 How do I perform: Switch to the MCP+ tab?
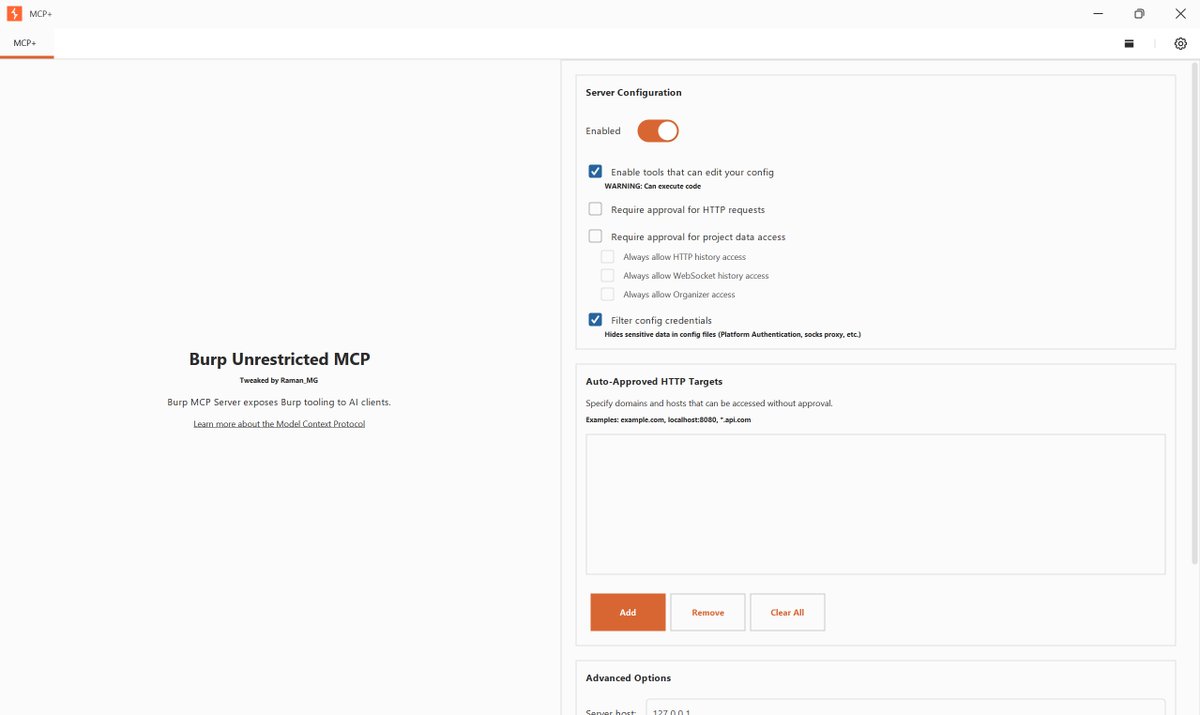pyautogui.click(x=26, y=43)
